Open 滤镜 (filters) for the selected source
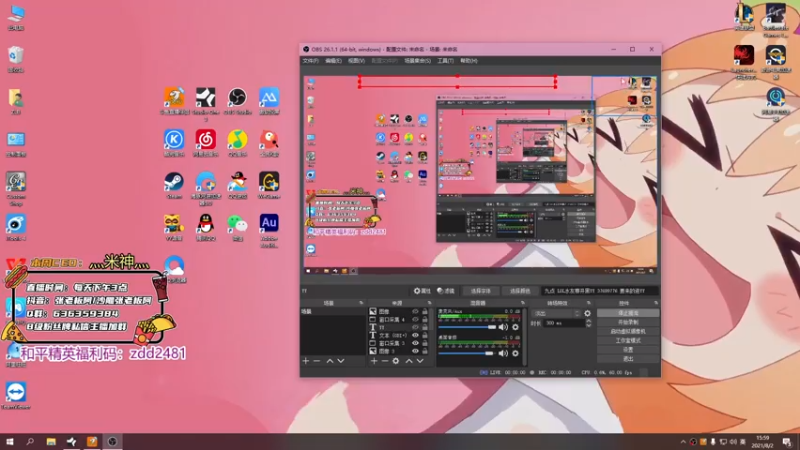 [x=446, y=291]
